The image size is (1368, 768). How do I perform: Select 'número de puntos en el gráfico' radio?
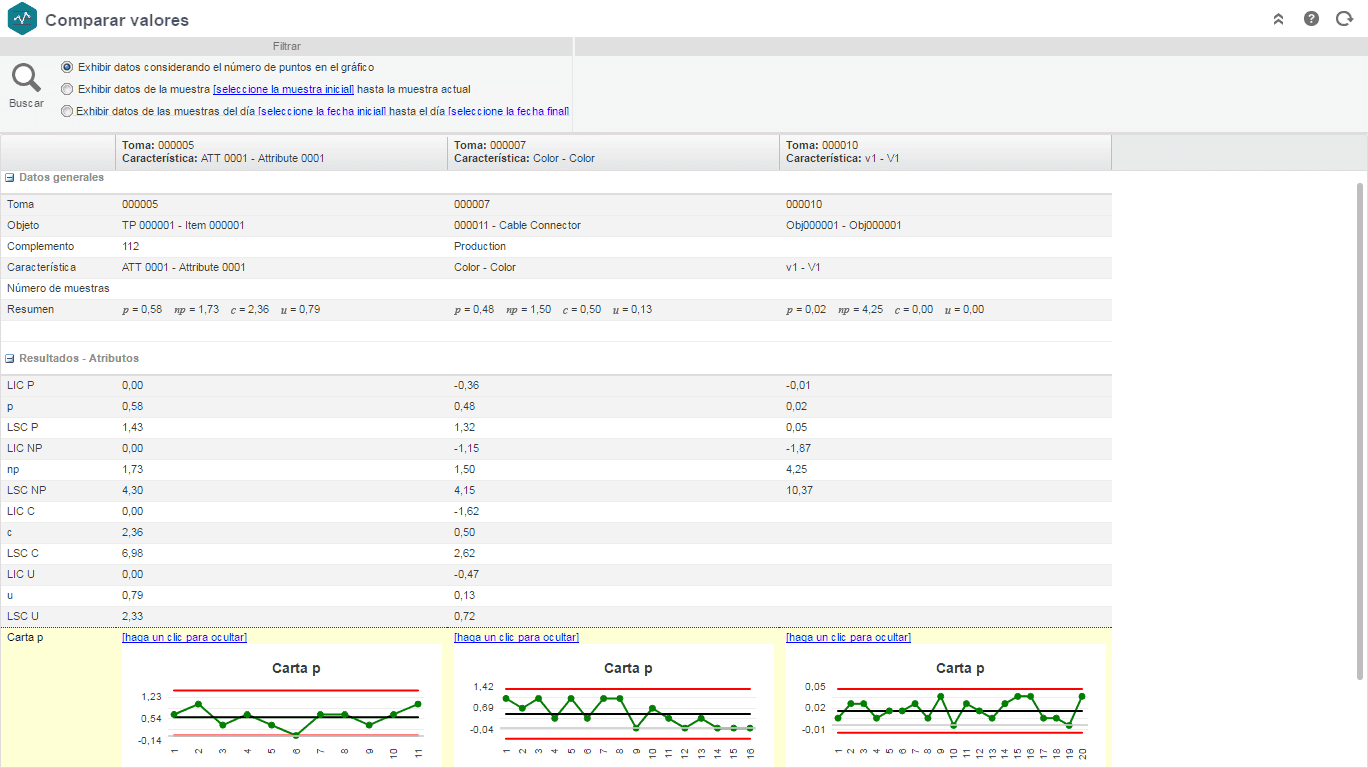pyautogui.click(x=67, y=67)
